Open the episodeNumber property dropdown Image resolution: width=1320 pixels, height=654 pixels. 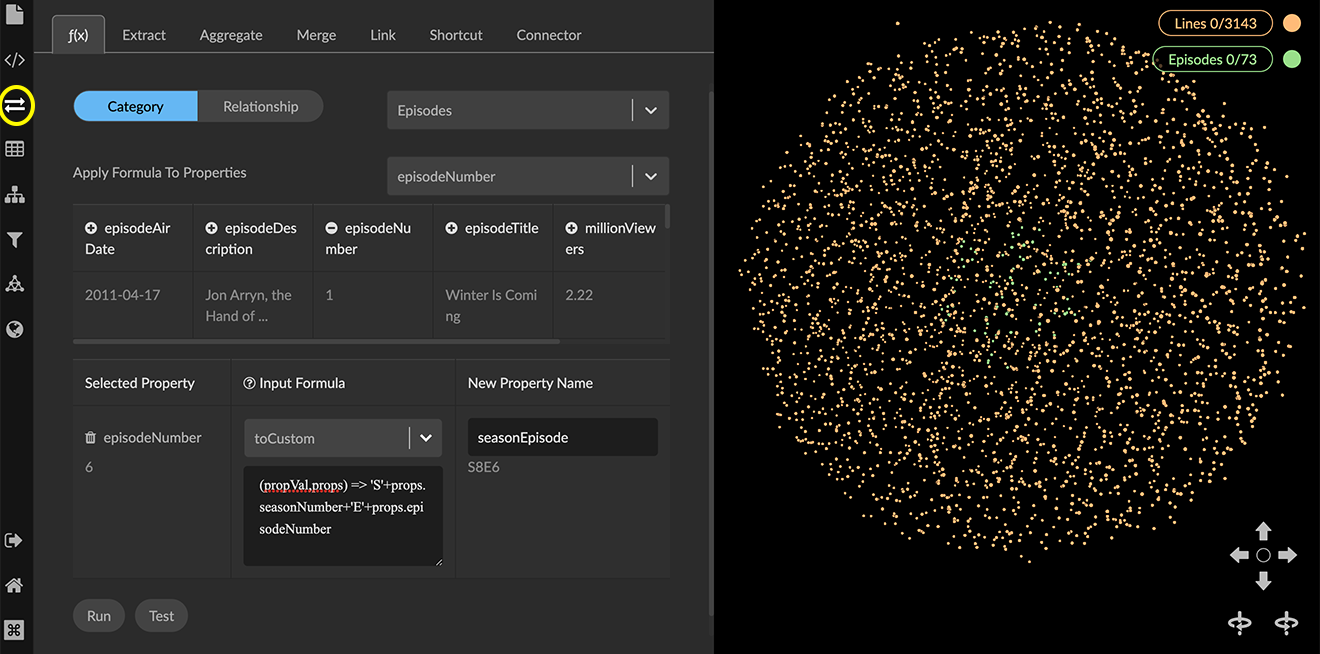coord(651,177)
